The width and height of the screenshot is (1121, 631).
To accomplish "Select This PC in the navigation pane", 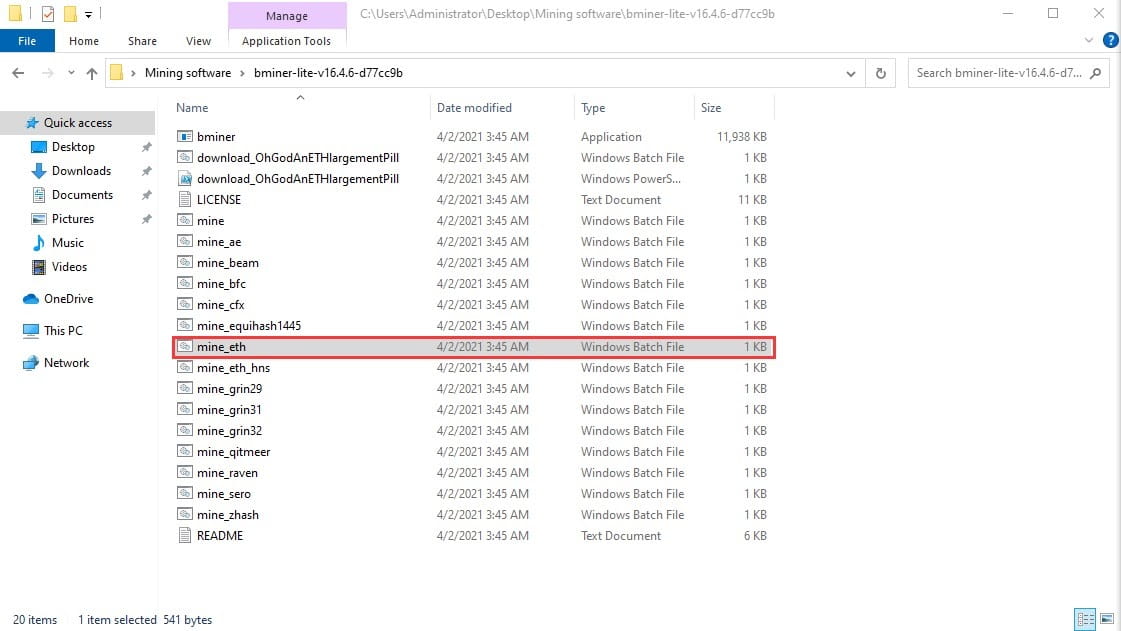I will tap(65, 330).
